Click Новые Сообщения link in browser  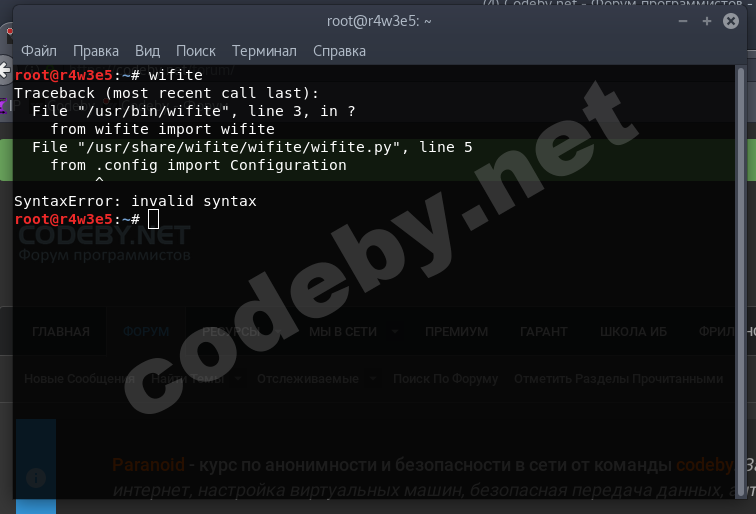tap(80, 379)
